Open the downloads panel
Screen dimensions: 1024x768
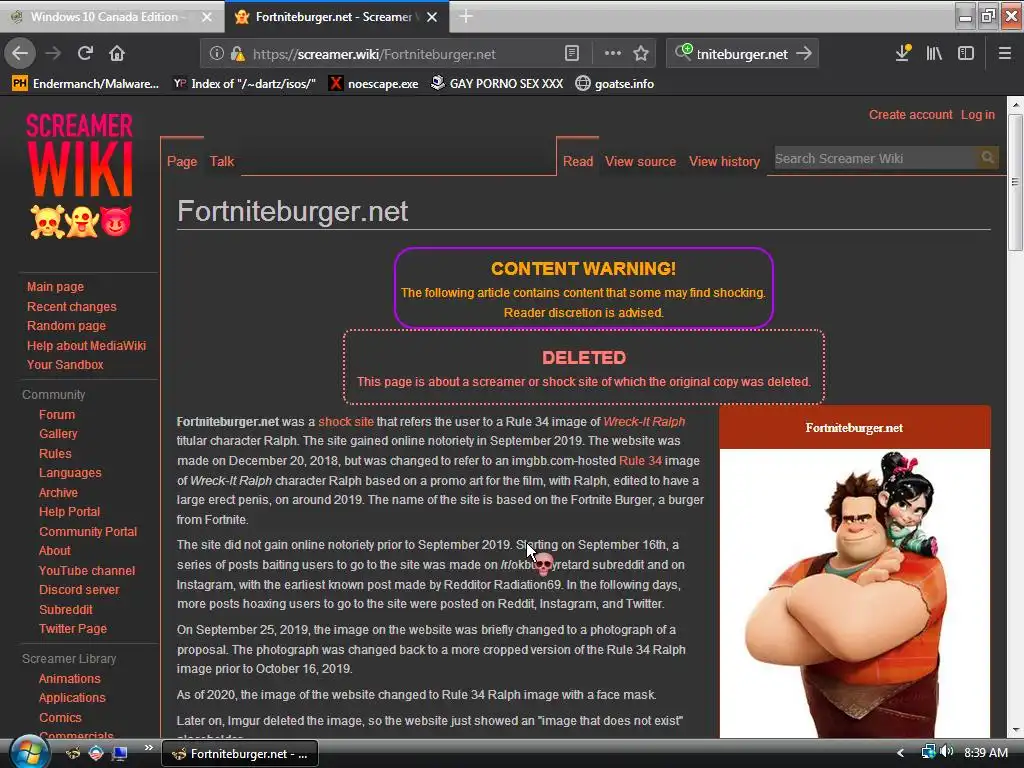pos(903,53)
